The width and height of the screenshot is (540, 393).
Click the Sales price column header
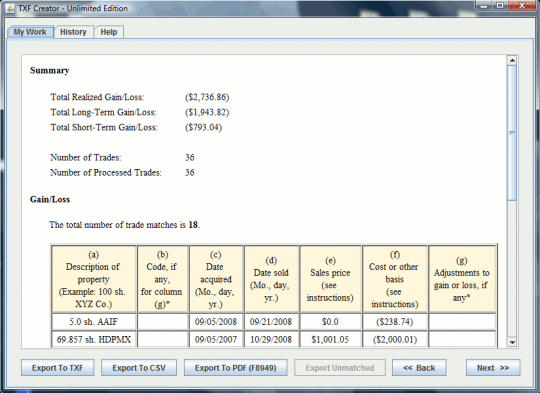tap(330, 279)
